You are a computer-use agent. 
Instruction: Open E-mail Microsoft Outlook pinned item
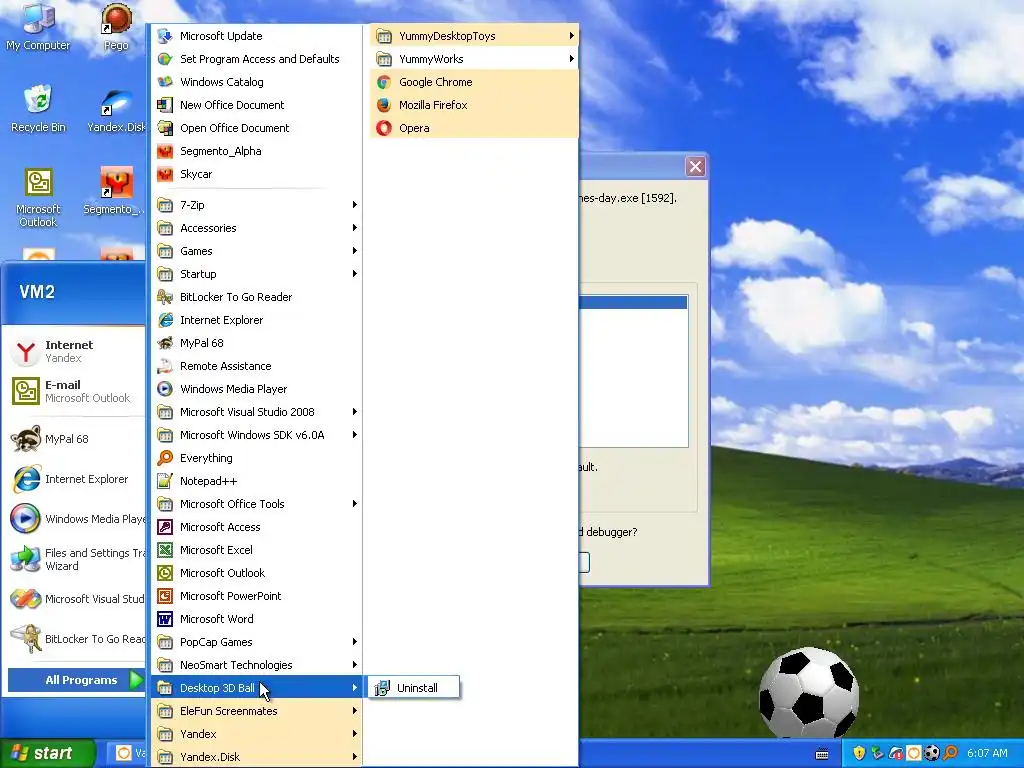click(x=75, y=391)
